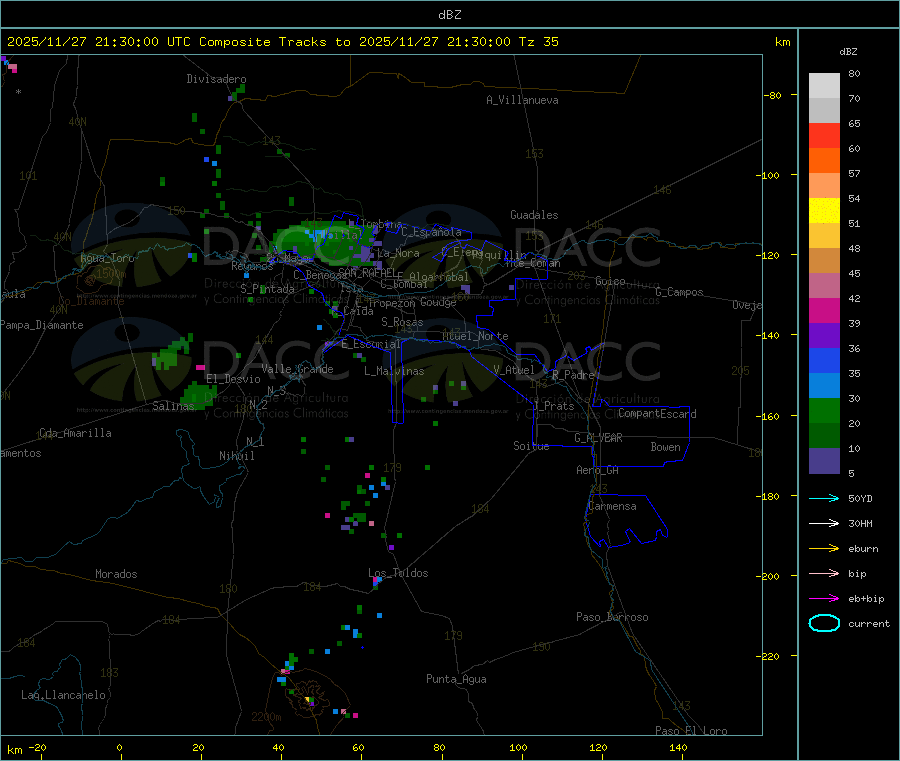900x761 pixels.
Task: Click the eburn yellow arrow legend icon
Action: click(824, 548)
